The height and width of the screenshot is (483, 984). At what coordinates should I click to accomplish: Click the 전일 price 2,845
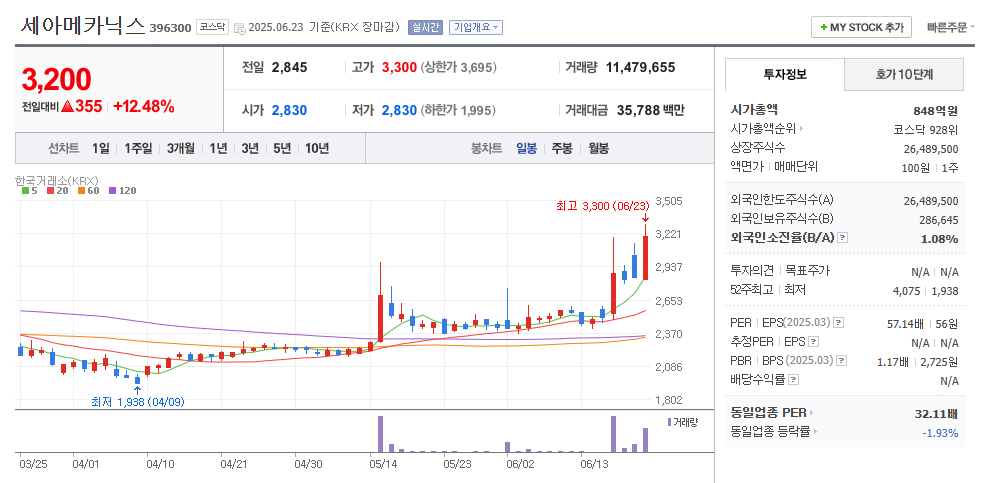pyautogui.click(x=289, y=68)
